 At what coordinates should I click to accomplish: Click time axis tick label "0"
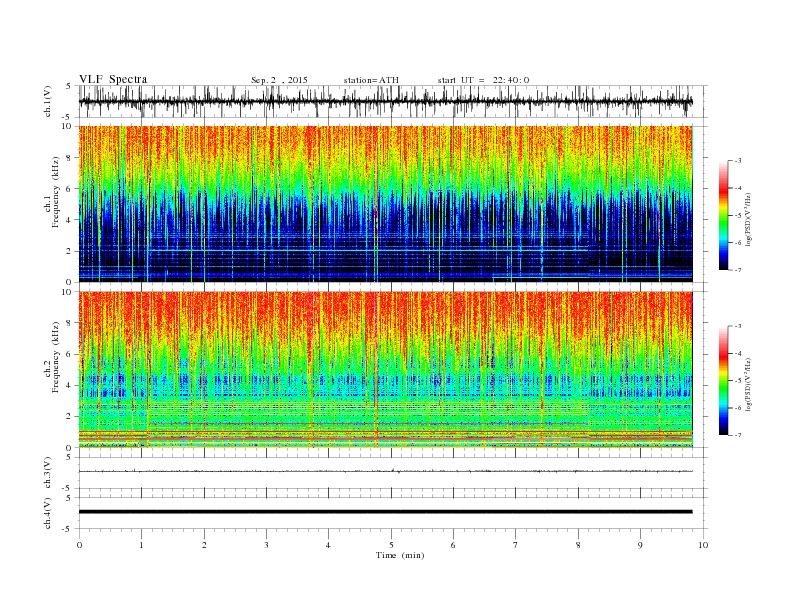[79, 545]
